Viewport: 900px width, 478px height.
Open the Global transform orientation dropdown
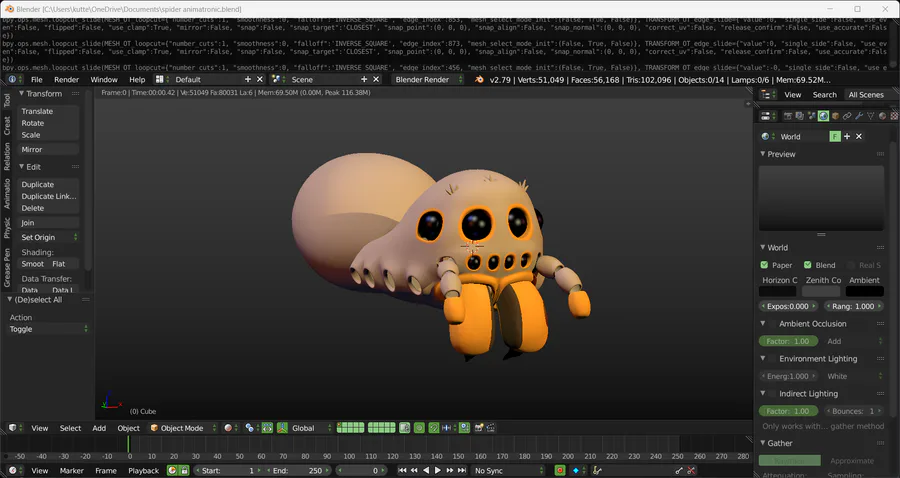tap(311, 428)
